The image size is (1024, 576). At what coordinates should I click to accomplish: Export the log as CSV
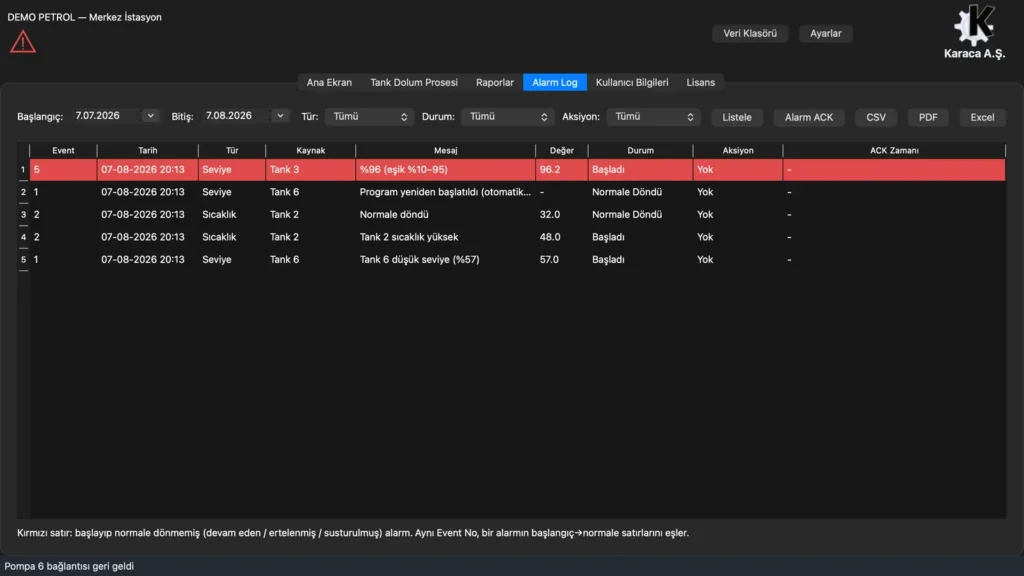[x=876, y=118]
